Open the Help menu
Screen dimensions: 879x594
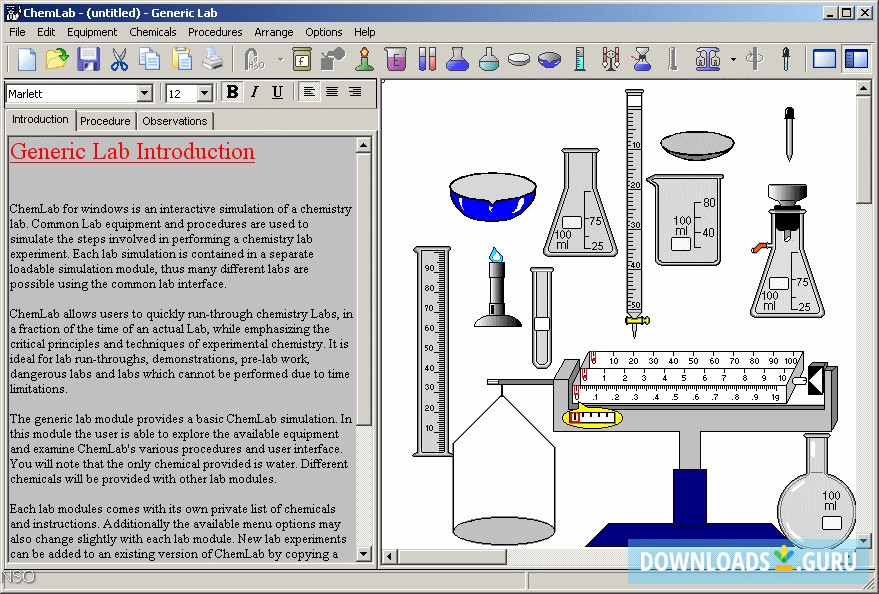coord(364,32)
